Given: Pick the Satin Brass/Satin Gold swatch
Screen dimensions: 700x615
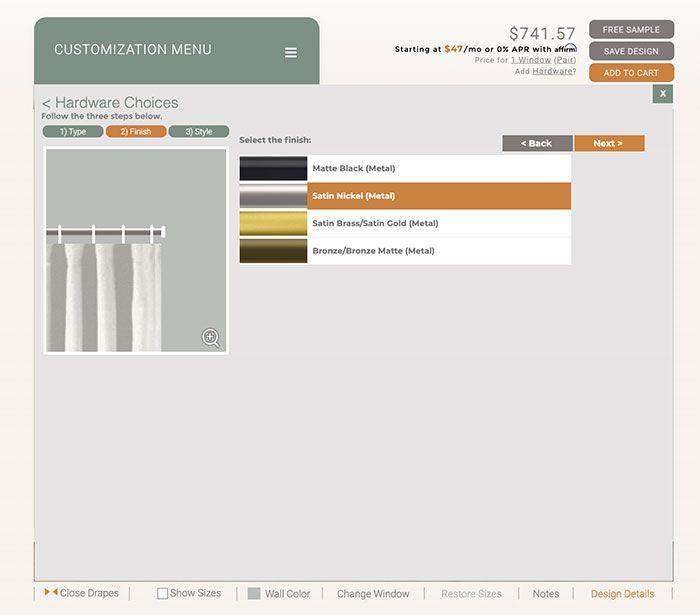Looking at the screenshot, I should click(273, 223).
